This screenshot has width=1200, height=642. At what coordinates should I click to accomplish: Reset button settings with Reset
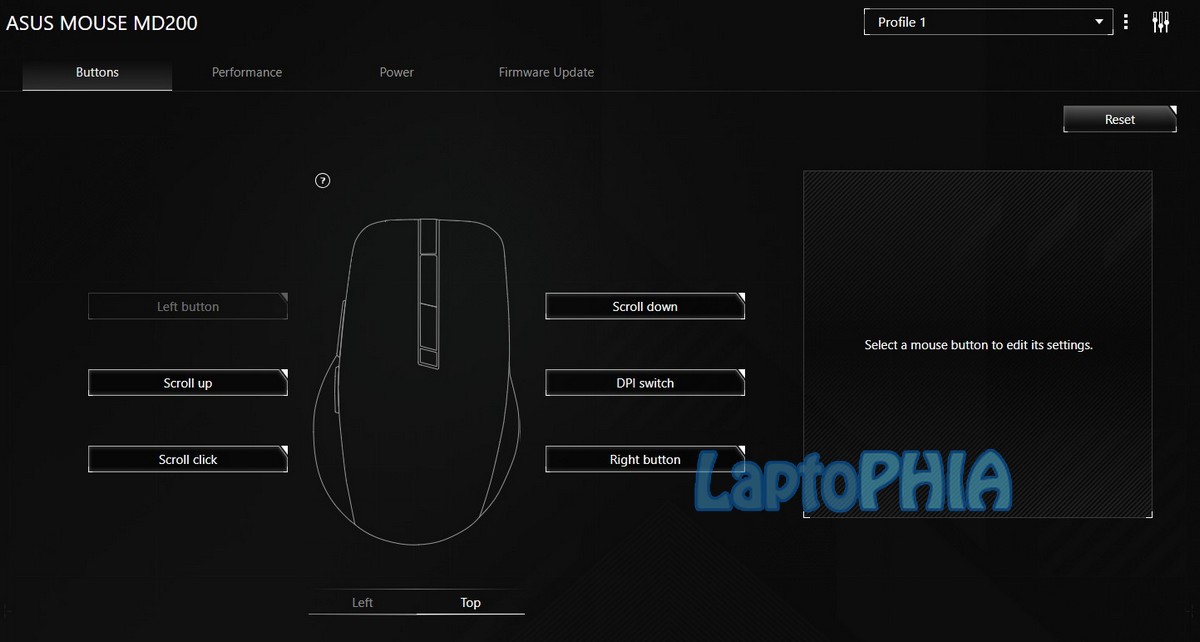pyautogui.click(x=1120, y=119)
